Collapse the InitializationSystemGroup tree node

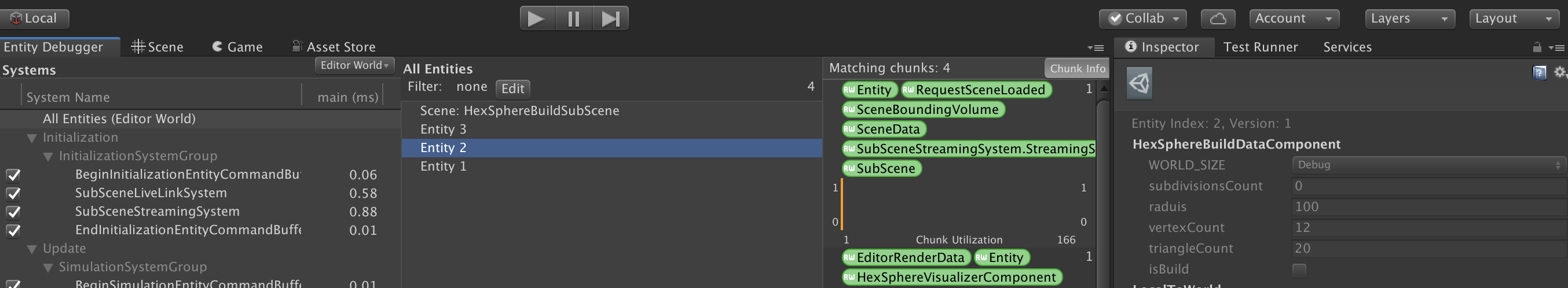[48, 157]
